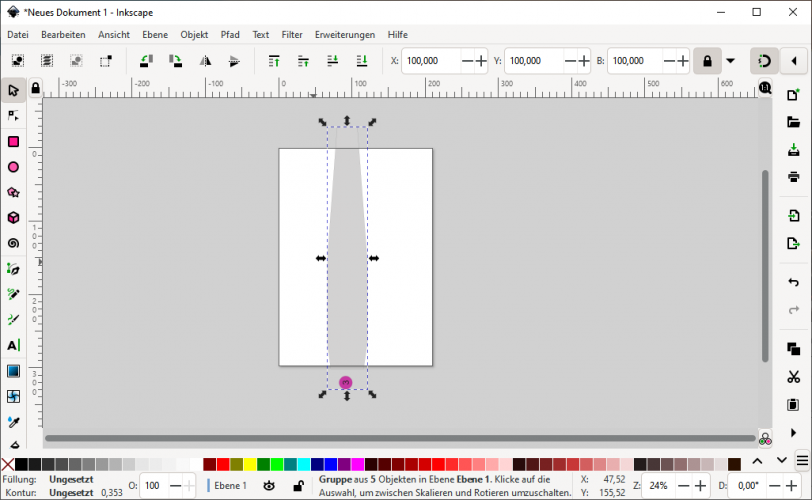The height and width of the screenshot is (500, 812).
Task: Open the palette options menu
Action: coord(803,460)
